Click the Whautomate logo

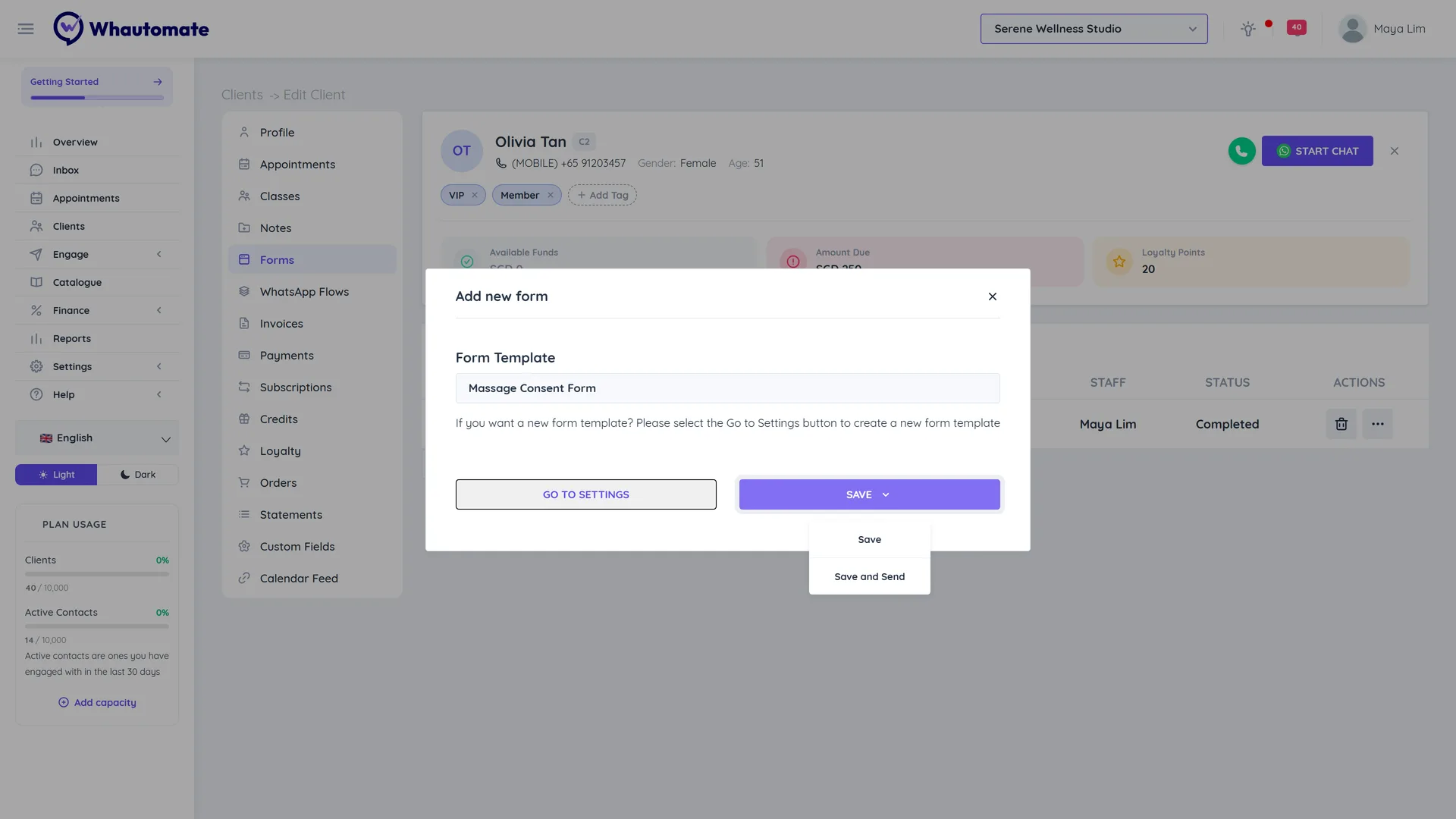click(131, 29)
